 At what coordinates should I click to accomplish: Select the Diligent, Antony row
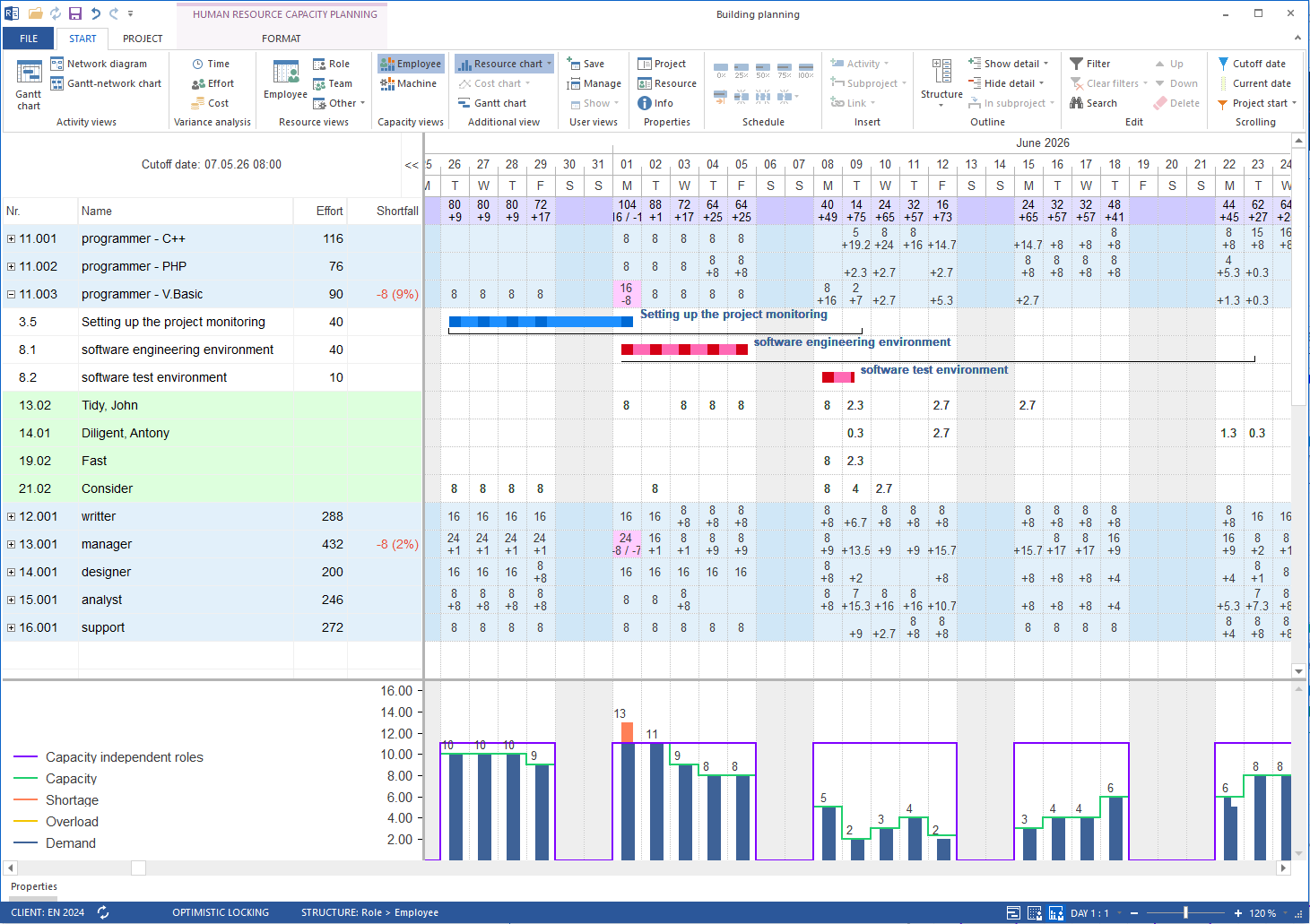(212, 433)
